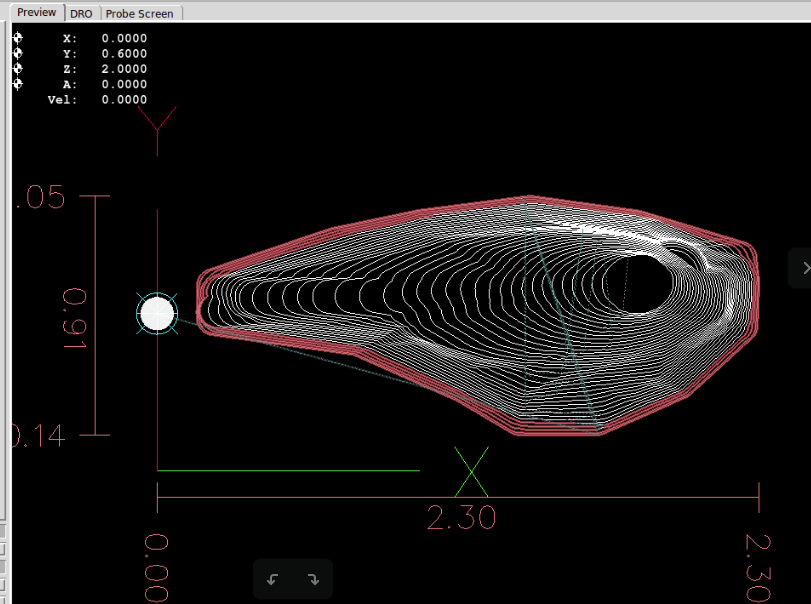Viewport: 811px width, 604px height.
Task: Click the Y position value 0.6000
Action: [124, 54]
